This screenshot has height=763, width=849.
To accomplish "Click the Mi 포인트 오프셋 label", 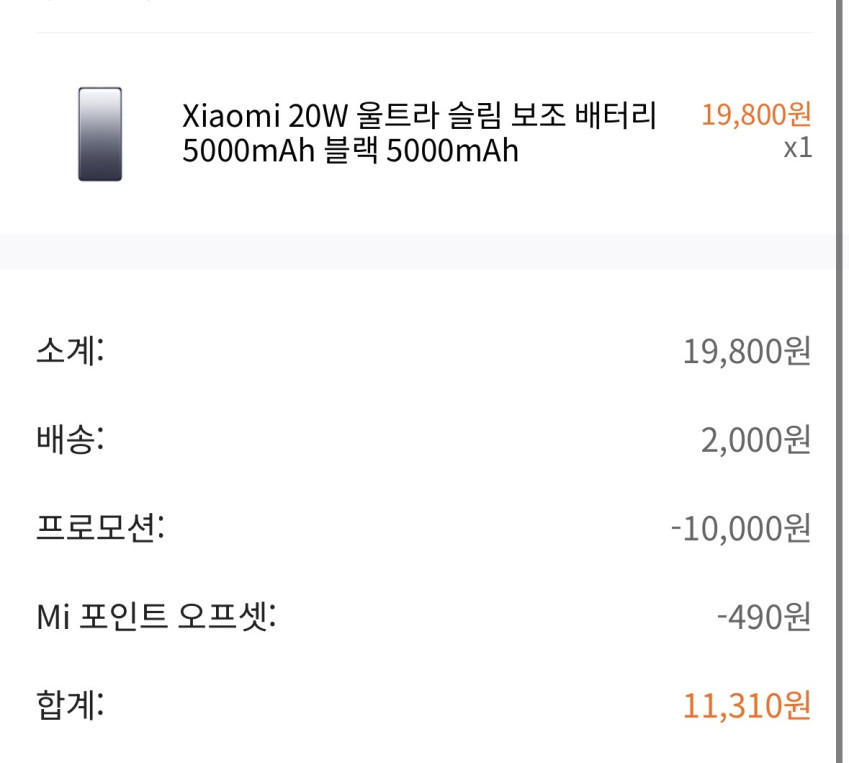I will (x=155, y=616).
